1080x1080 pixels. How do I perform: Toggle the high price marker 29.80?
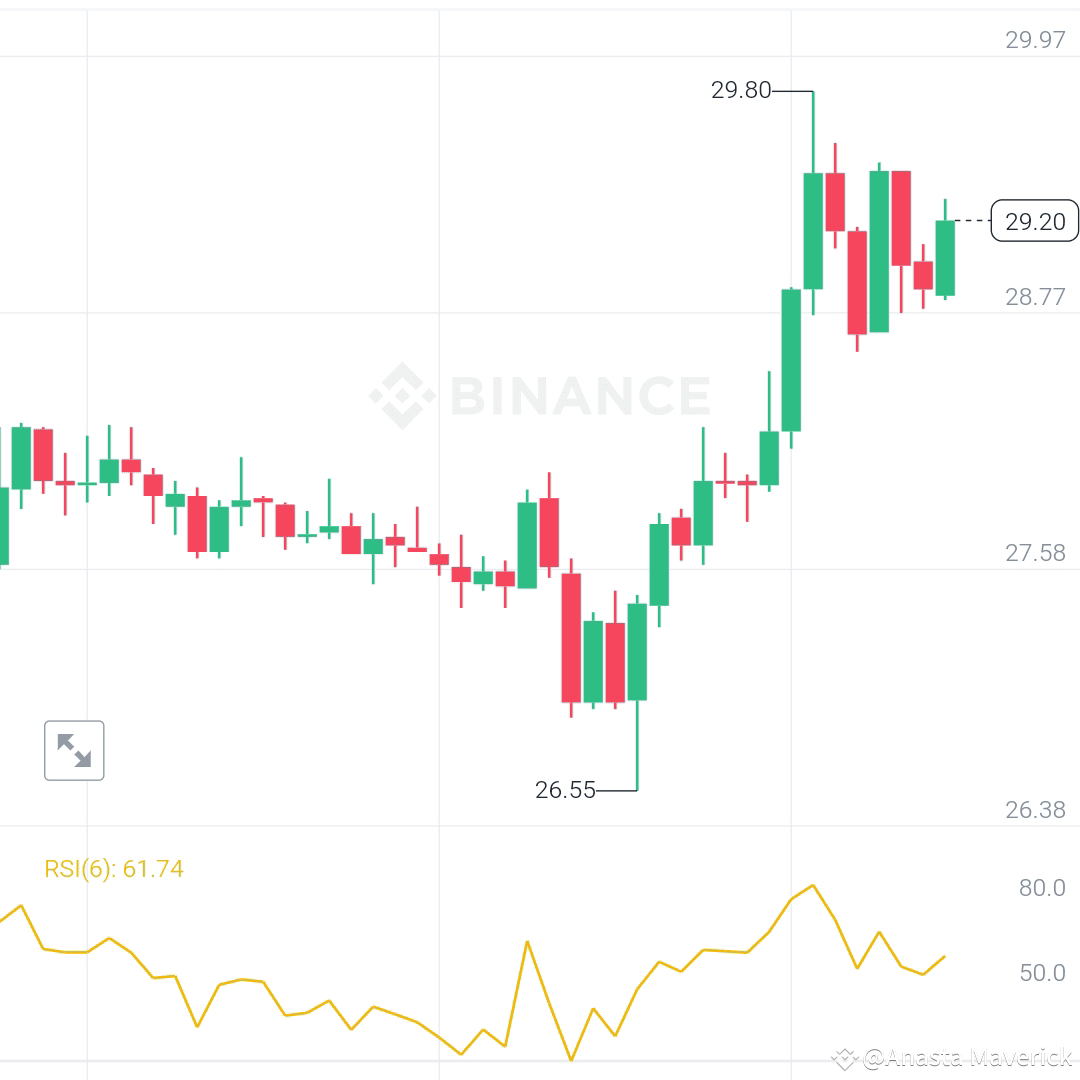pyautogui.click(x=742, y=91)
